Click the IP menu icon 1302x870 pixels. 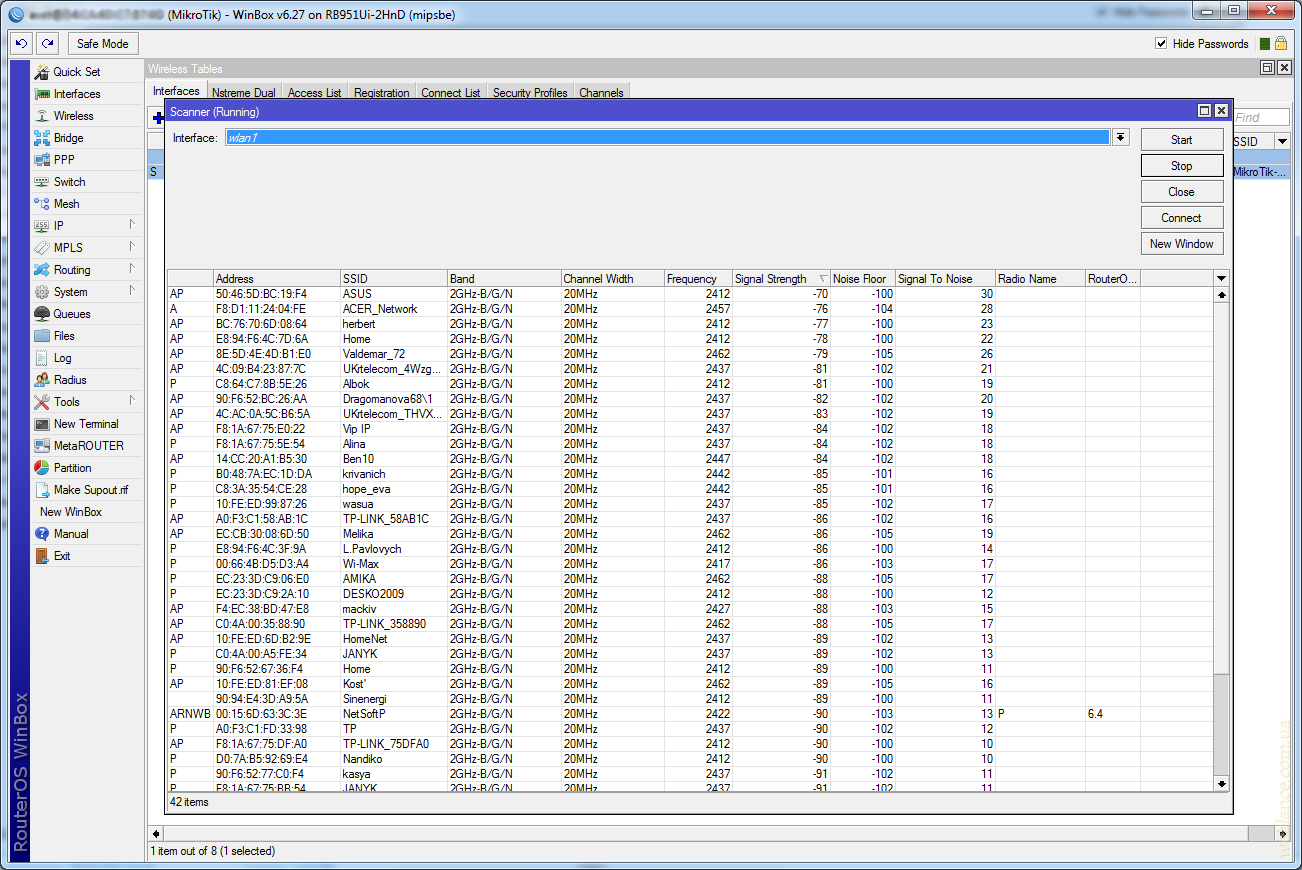point(41,226)
